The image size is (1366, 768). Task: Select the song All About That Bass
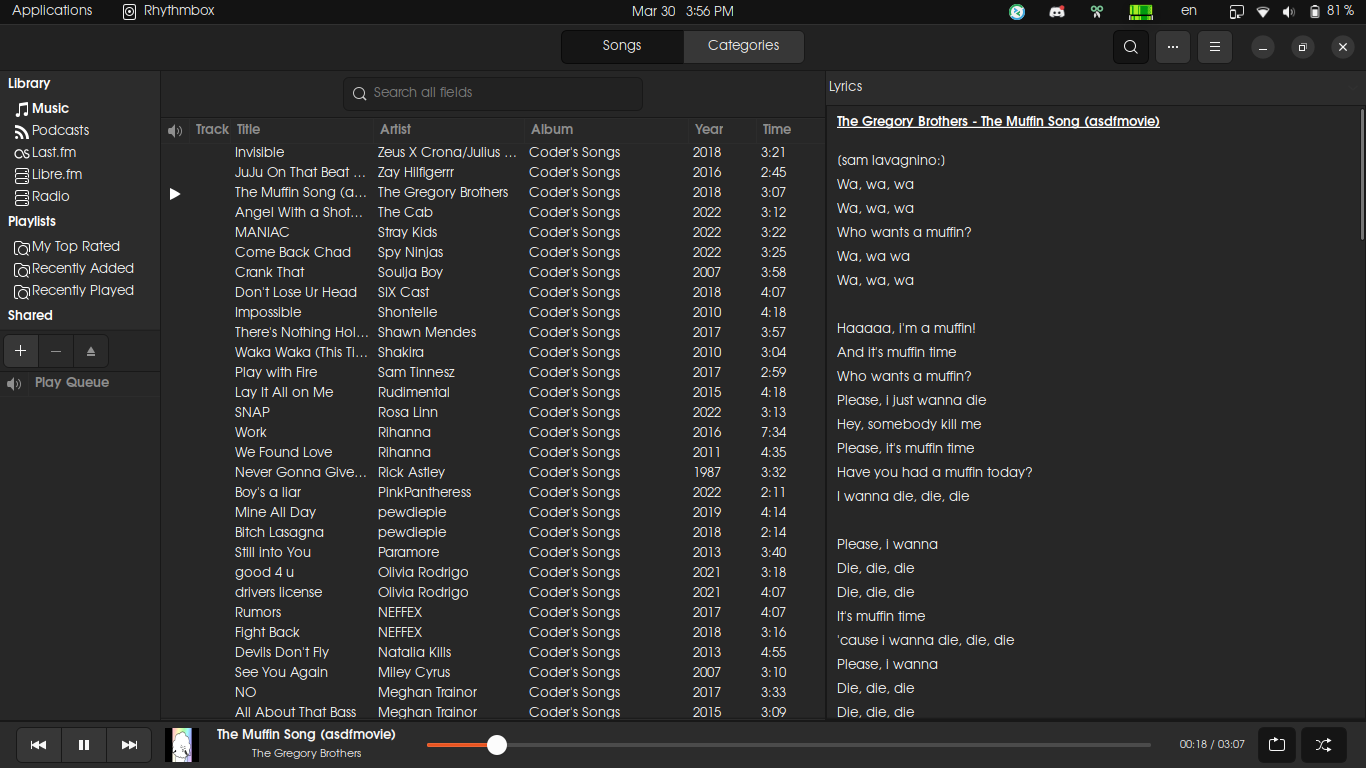pyautogui.click(x=296, y=712)
